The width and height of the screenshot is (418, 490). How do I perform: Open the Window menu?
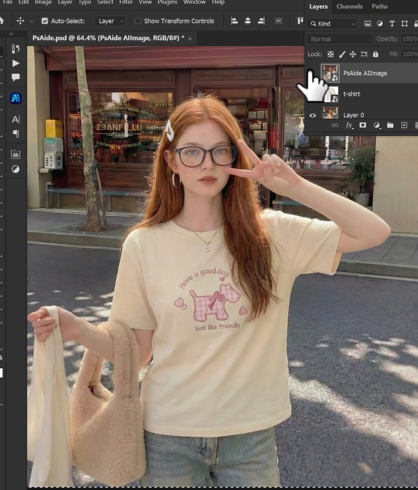(x=194, y=2)
